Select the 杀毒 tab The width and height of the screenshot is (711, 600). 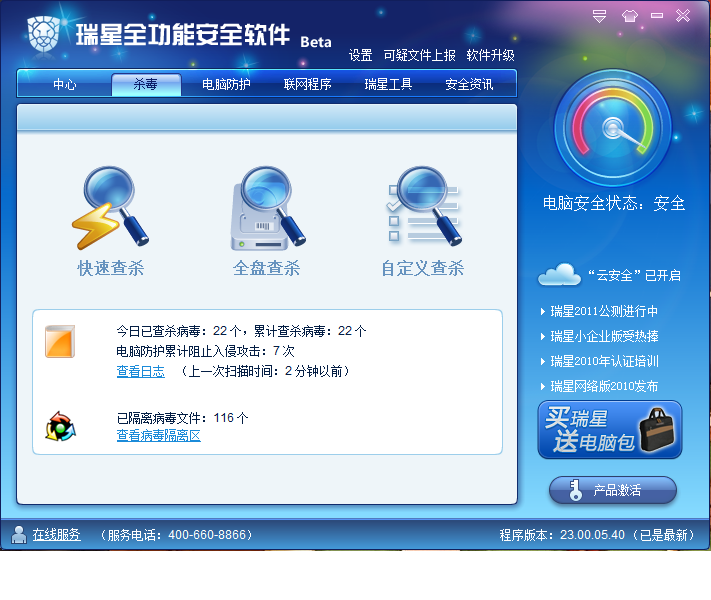pyautogui.click(x=146, y=84)
